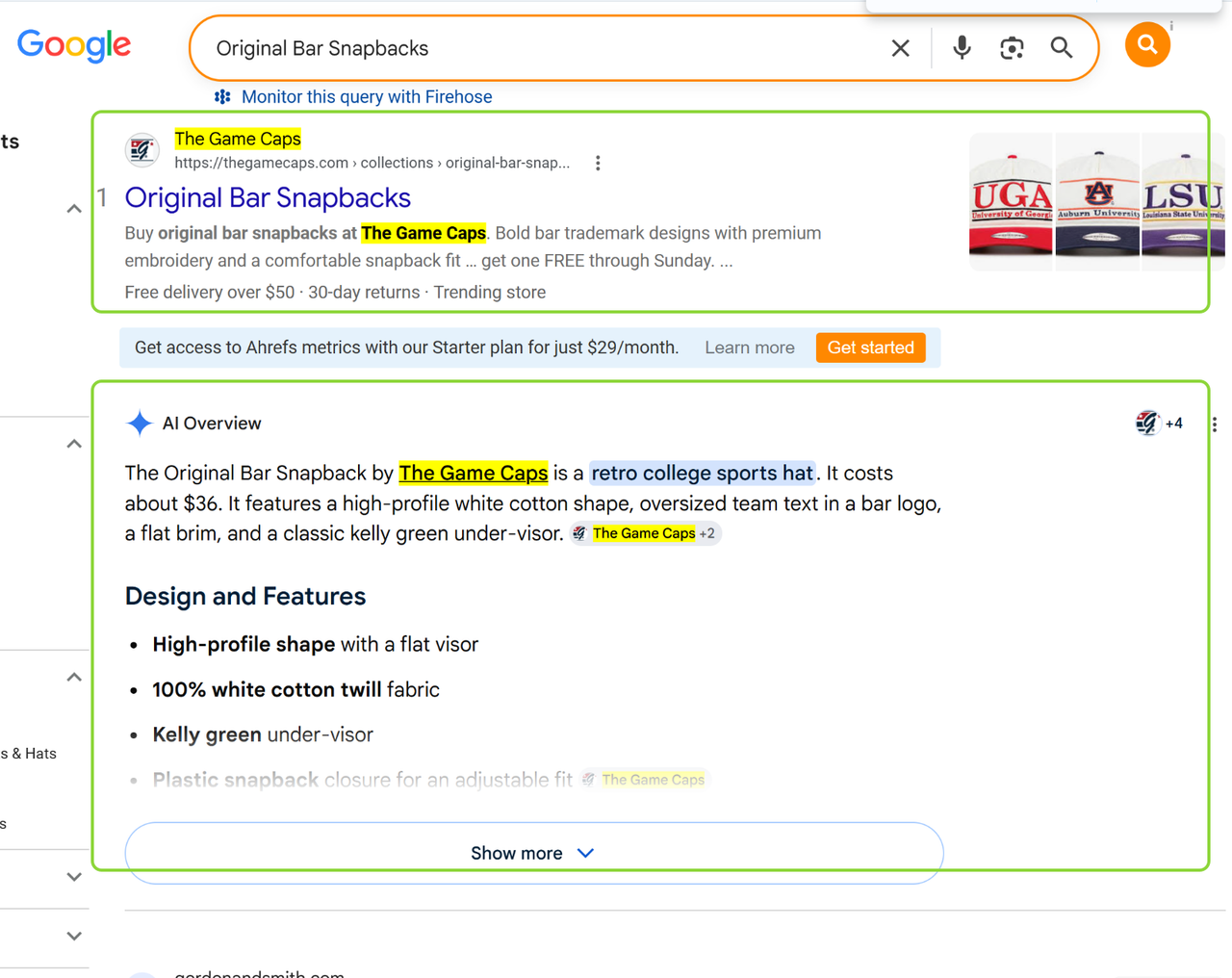The height and width of the screenshot is (978, 1232).
Task: Open Google Lens image search
Action: point(1012,48)
